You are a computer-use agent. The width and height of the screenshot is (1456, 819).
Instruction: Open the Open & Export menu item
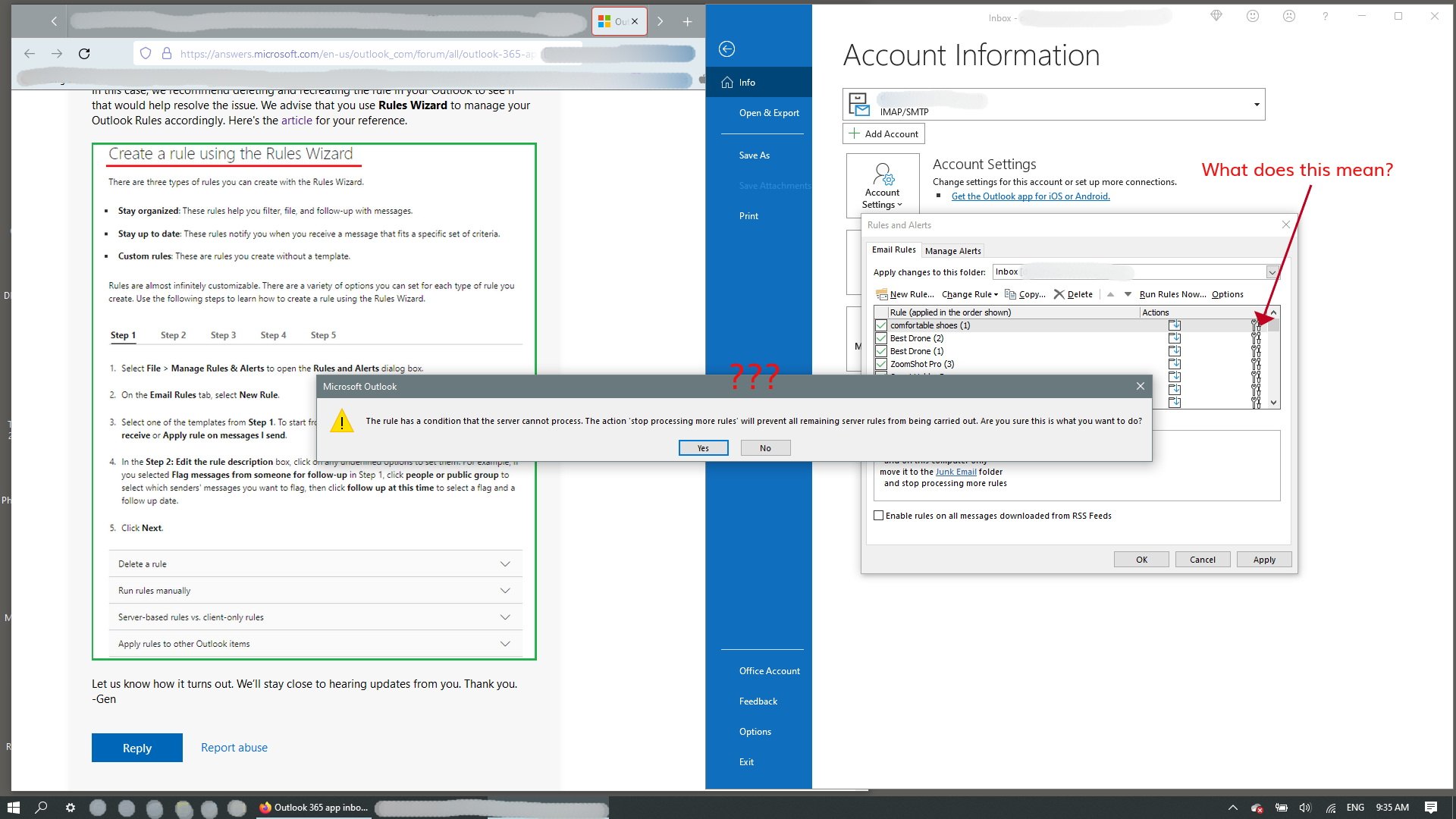click(x=769, y=113)
